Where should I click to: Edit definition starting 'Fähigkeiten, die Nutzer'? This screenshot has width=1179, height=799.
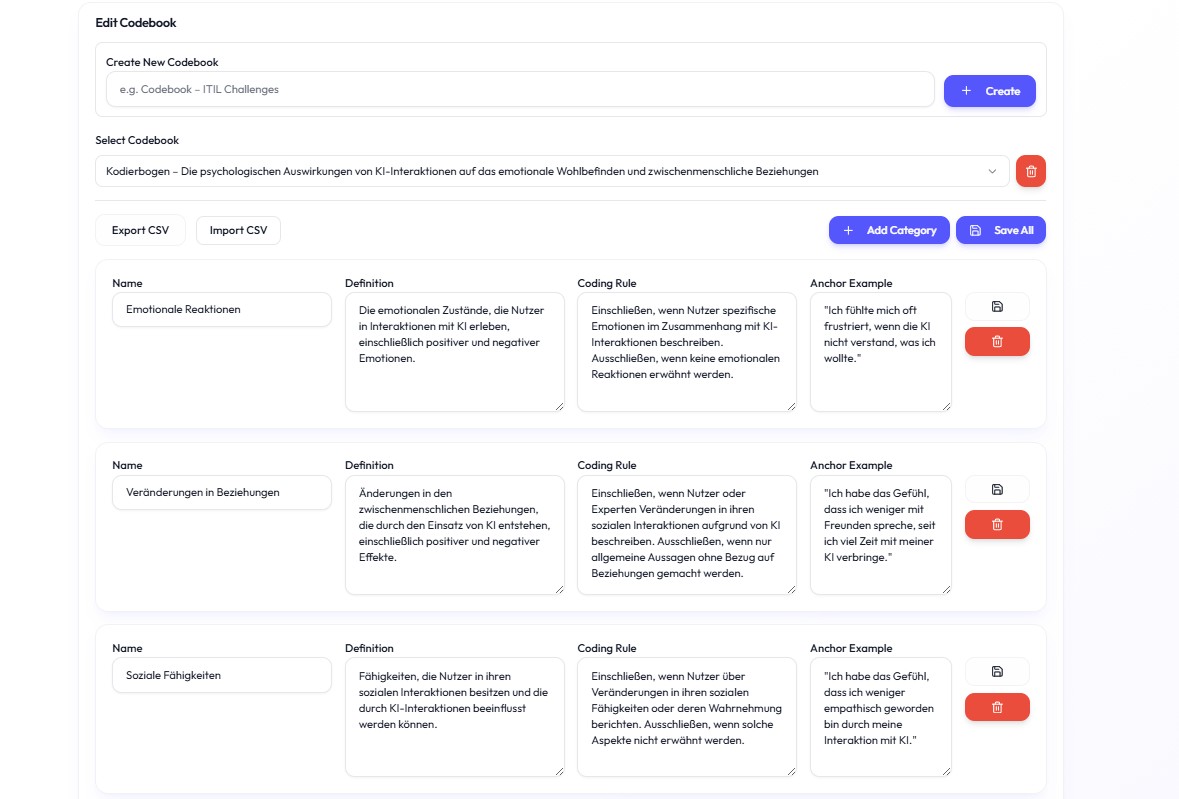tap(454, 717)
